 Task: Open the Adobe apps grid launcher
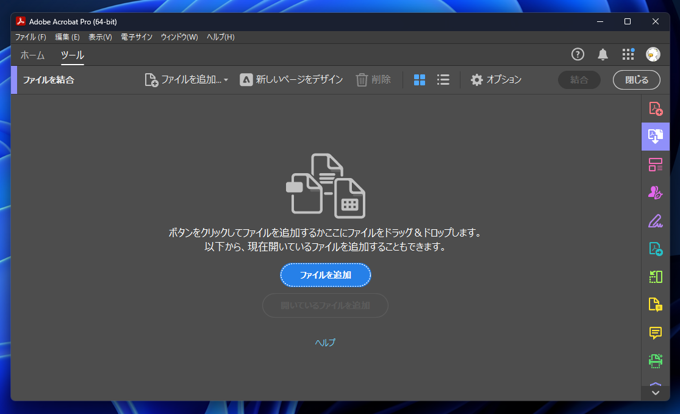(x=628, y=54)
